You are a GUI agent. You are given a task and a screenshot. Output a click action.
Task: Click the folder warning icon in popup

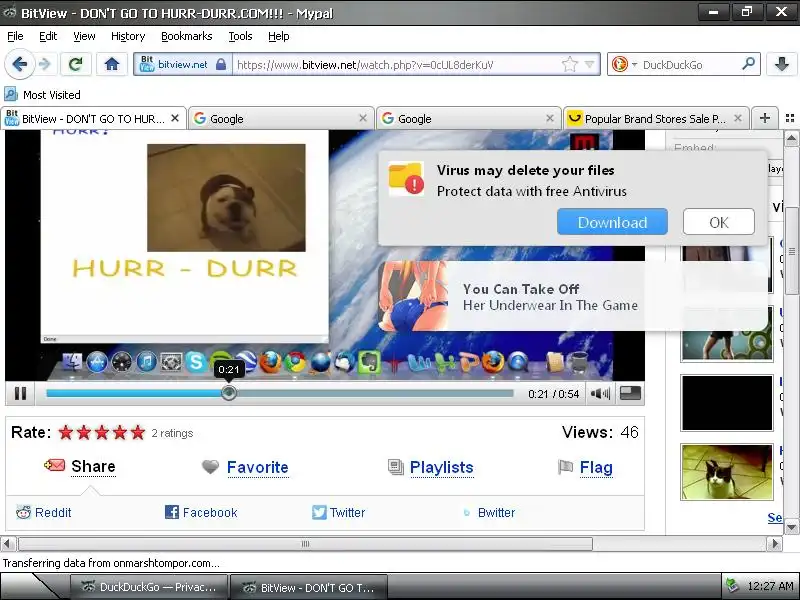(x=406, y=178)
